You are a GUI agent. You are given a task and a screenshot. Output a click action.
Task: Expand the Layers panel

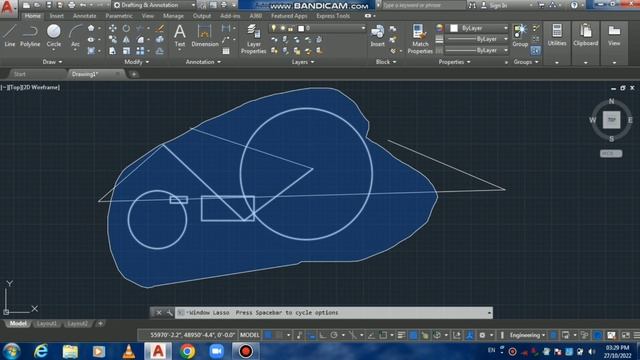click(303, 62)
